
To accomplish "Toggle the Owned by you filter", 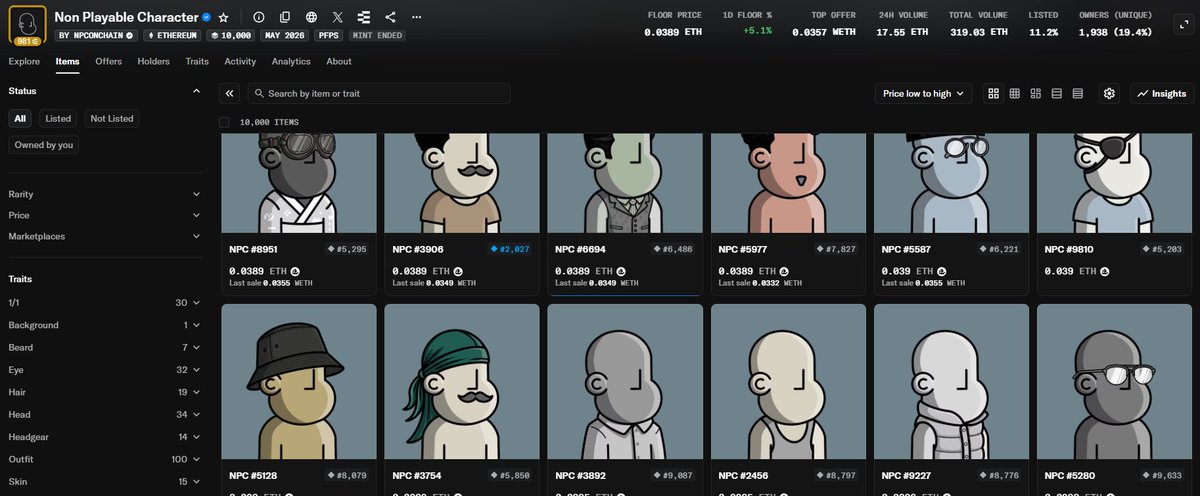I will (x=44, y=144).
